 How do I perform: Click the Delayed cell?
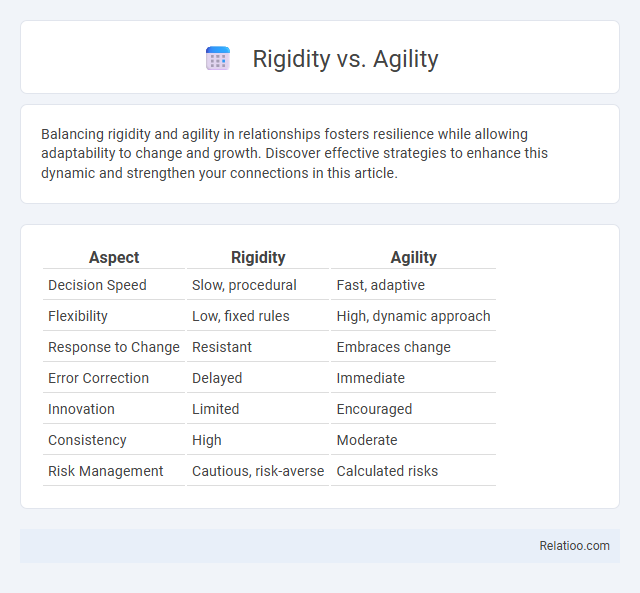(x=258, y=378)
